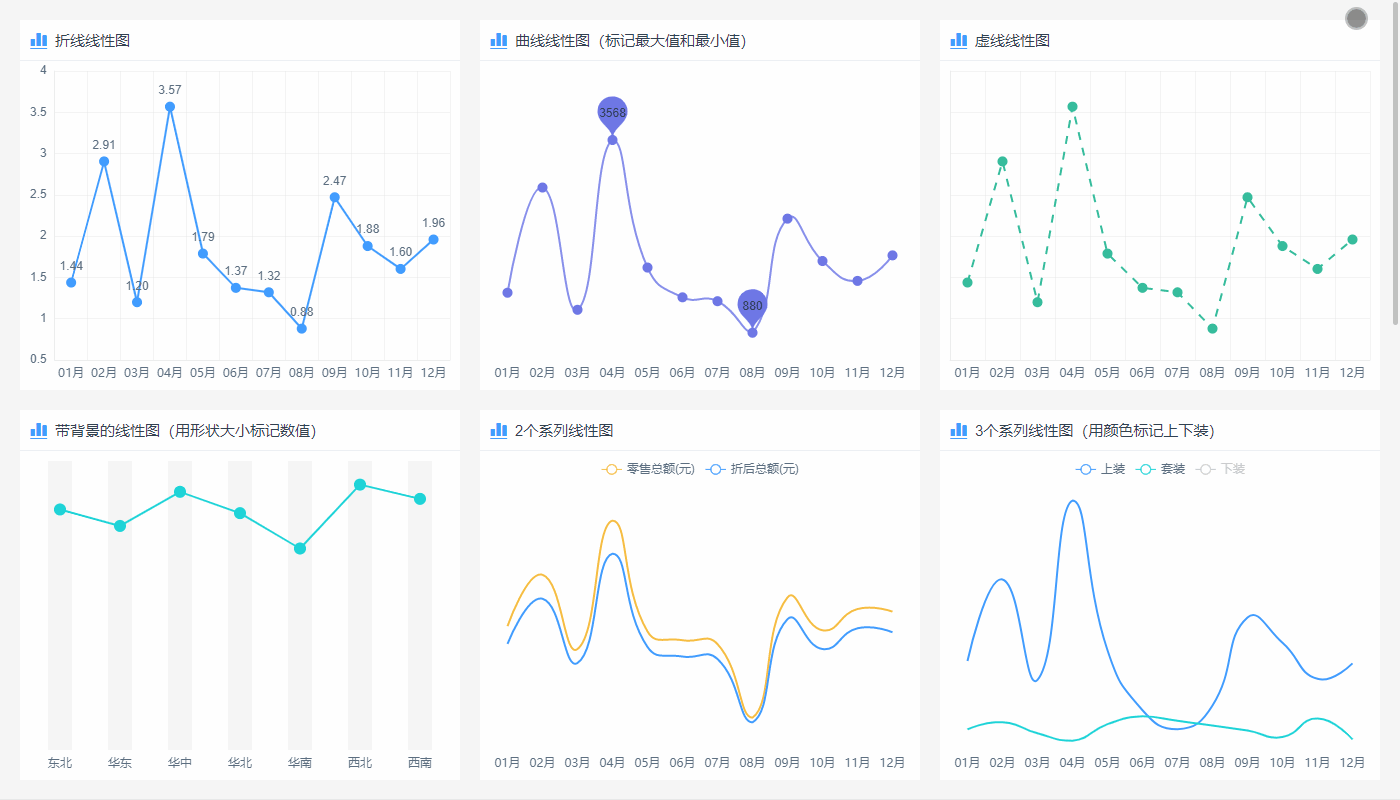Hide the 上装 series via legend
Screen dimensions: 1400x800
(x=1100, y=469)
